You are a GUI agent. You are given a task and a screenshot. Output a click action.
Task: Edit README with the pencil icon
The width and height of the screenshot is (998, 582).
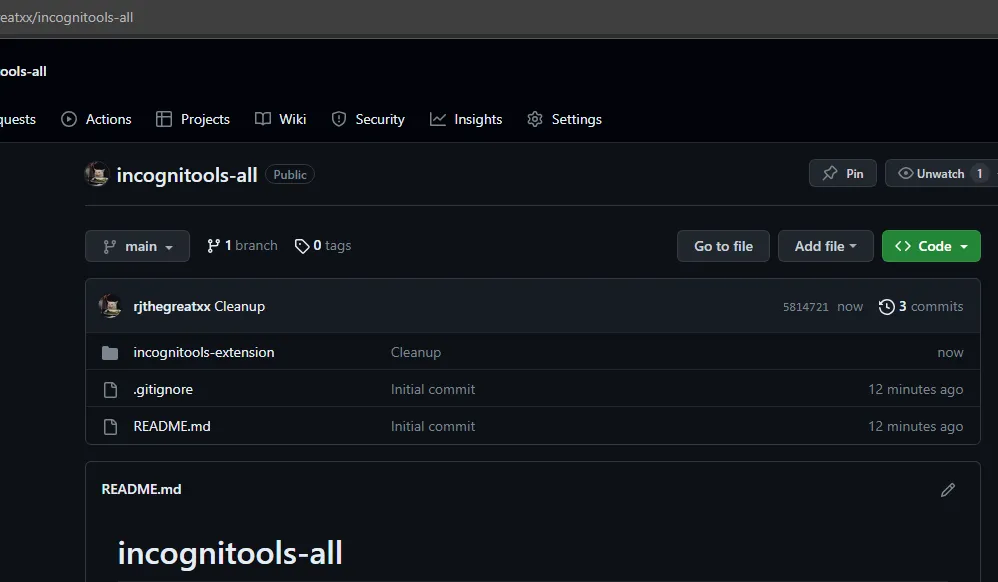tap(948, 490)
